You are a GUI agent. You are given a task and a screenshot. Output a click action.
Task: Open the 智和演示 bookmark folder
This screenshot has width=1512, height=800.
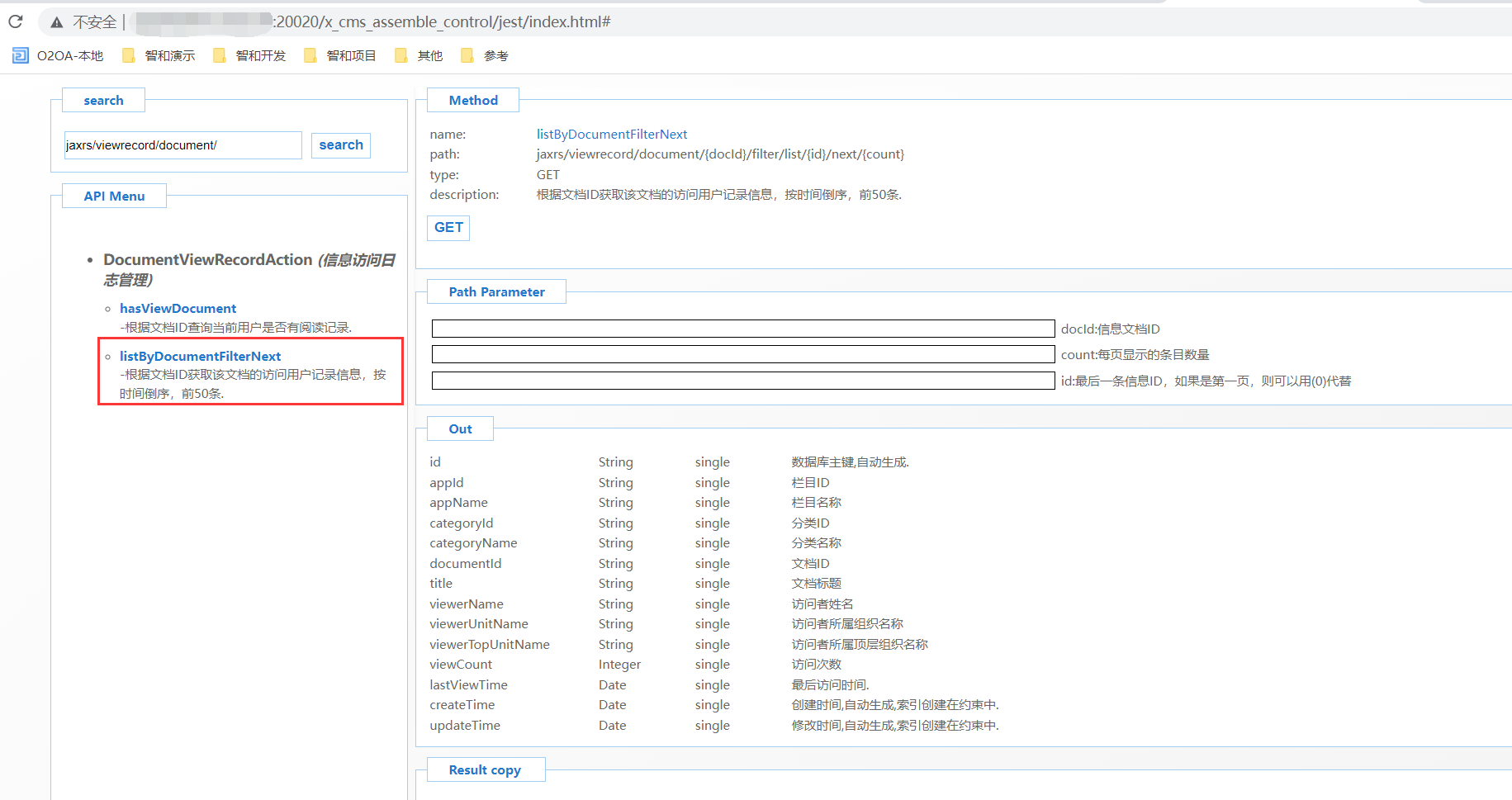click(x=159, y=55)
